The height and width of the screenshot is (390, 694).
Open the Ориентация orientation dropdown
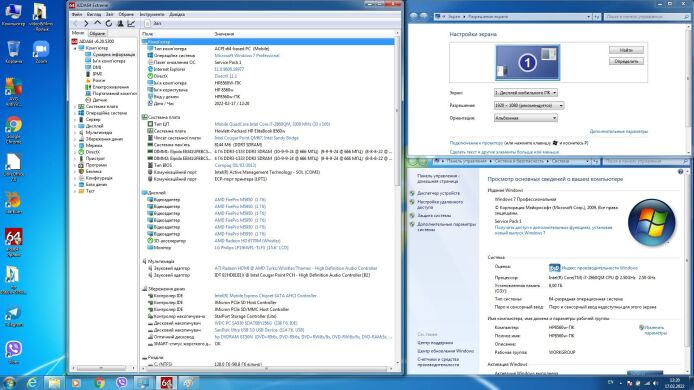[526, 118]
